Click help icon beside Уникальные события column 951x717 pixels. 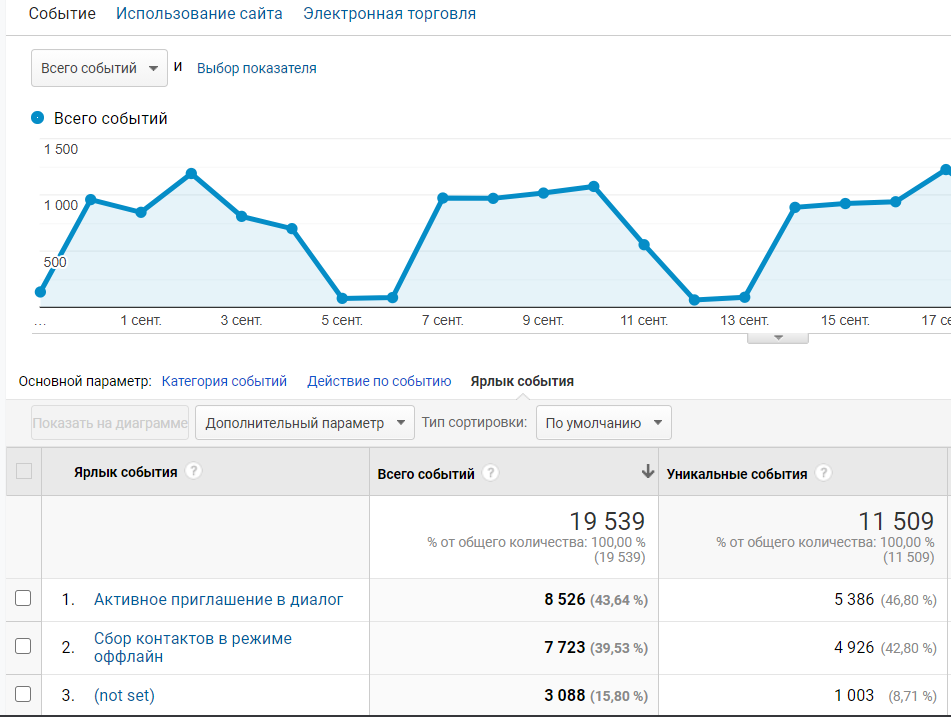pyautogui.click(x=823, y=474)
